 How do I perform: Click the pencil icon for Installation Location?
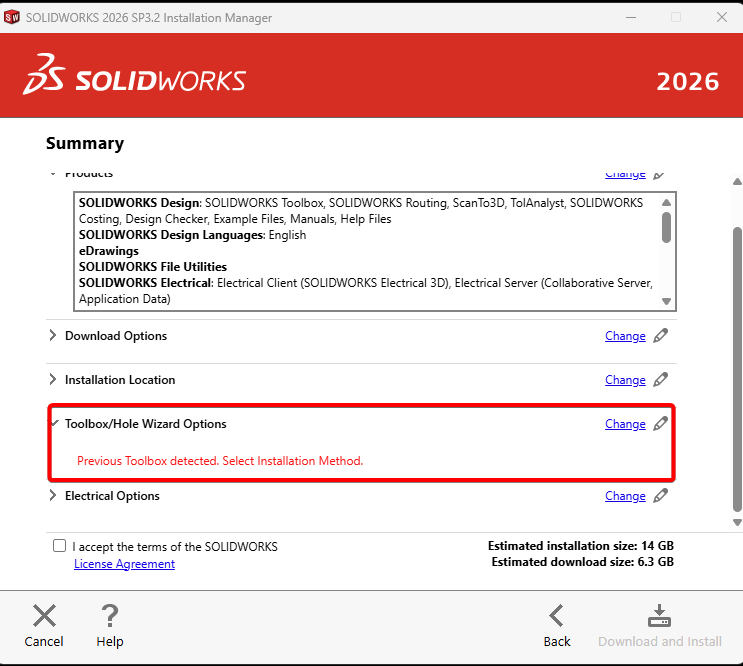coord(661,380)
